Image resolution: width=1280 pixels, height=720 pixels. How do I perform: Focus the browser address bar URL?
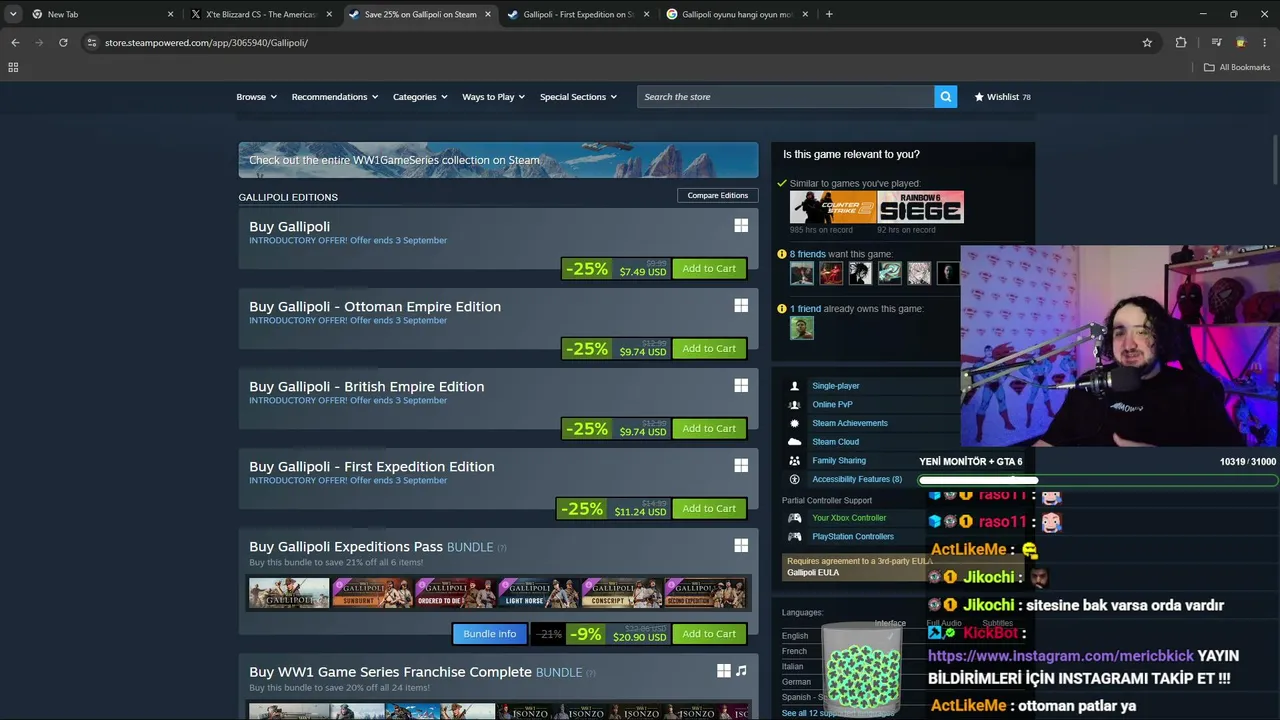point(206,43)
